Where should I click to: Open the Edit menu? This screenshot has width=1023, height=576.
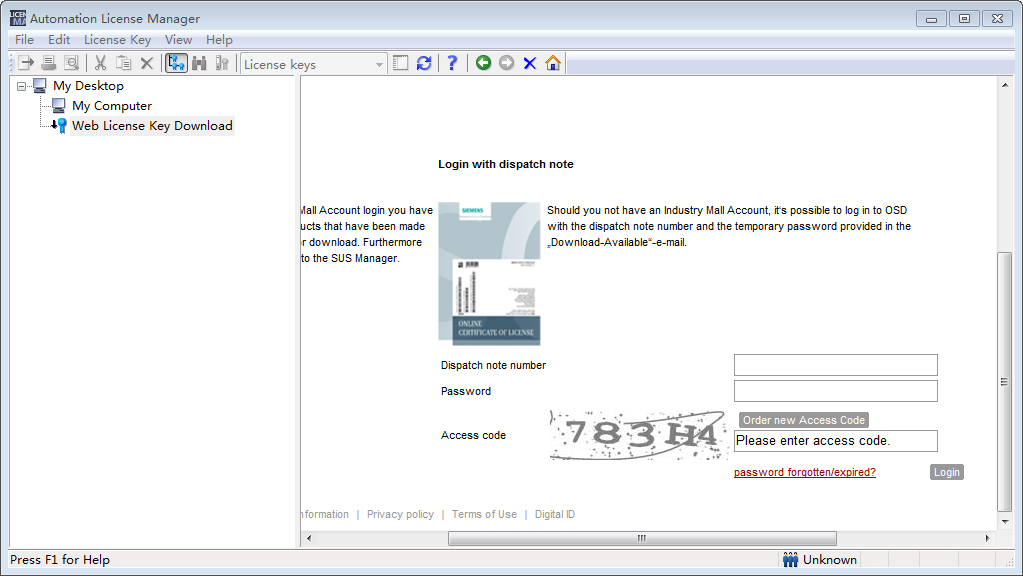pyautogui.click(x=59, y=40)
